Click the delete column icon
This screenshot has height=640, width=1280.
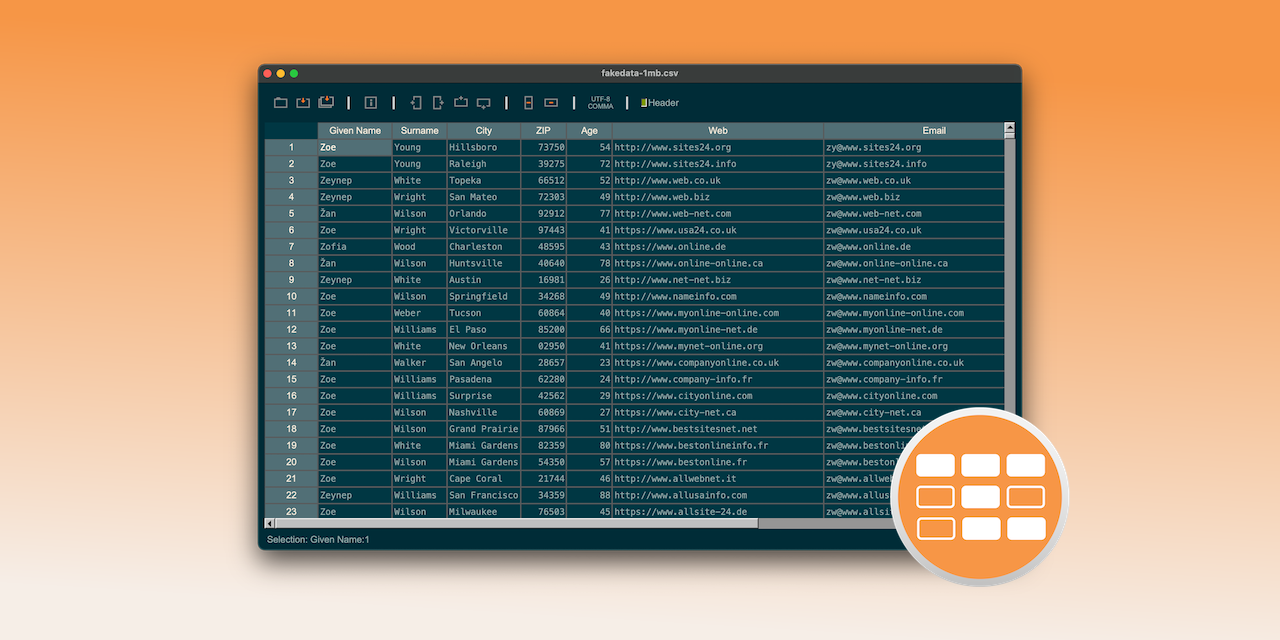click(528, 103)
